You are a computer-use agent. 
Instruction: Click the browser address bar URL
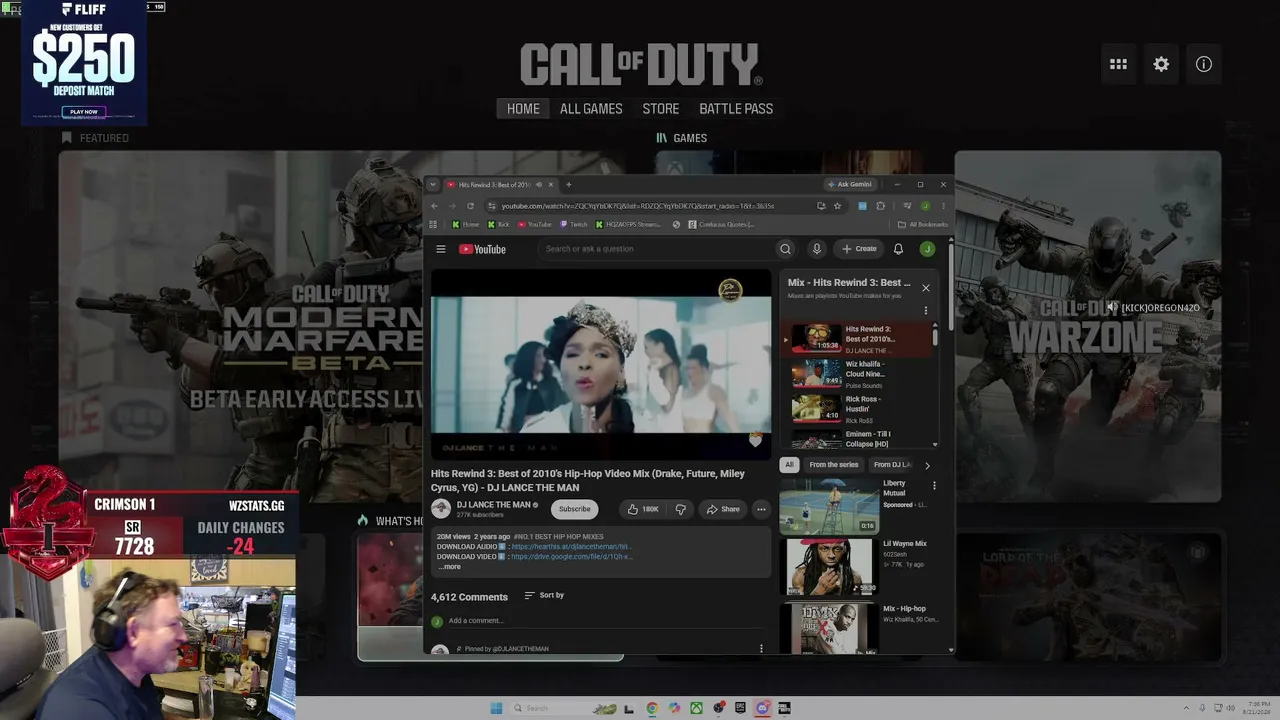tap(638, 206)
